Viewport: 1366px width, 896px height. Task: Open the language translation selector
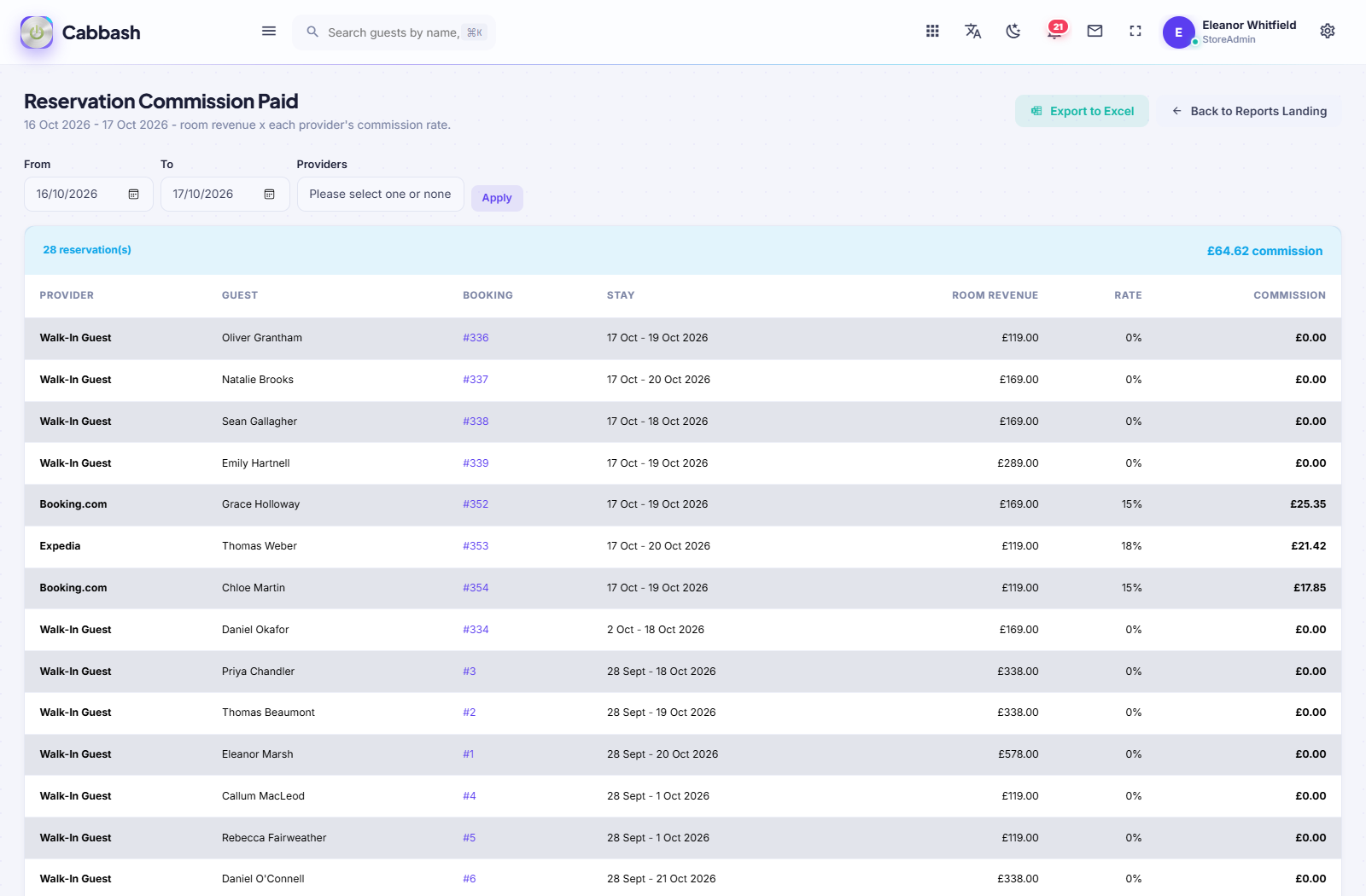(x=972, y=32)
